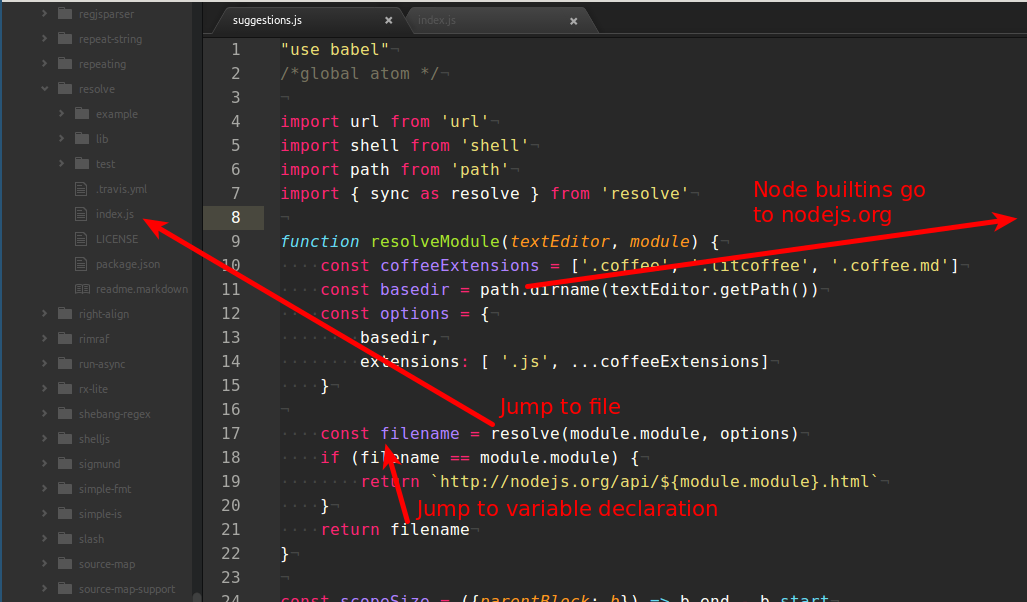Click the test folder icon
This screenshot has height=602, width=1027.
coord(82,163)
